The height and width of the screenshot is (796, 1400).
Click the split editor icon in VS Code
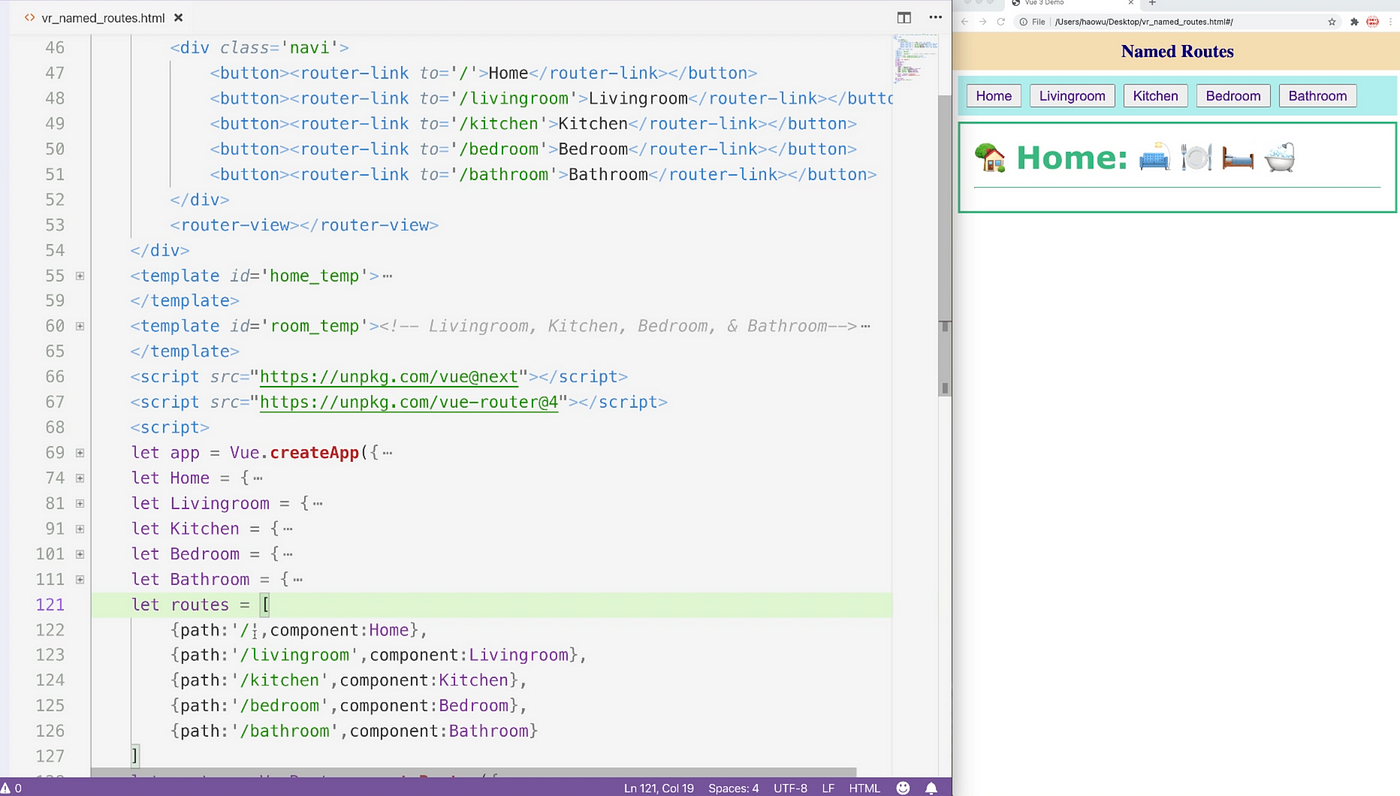coord(904,18)
